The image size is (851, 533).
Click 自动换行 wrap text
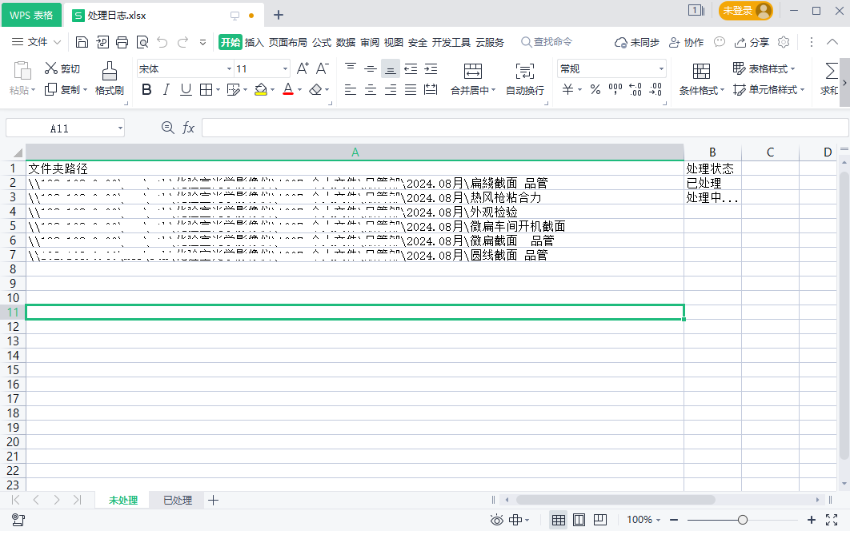pos(525,79)
